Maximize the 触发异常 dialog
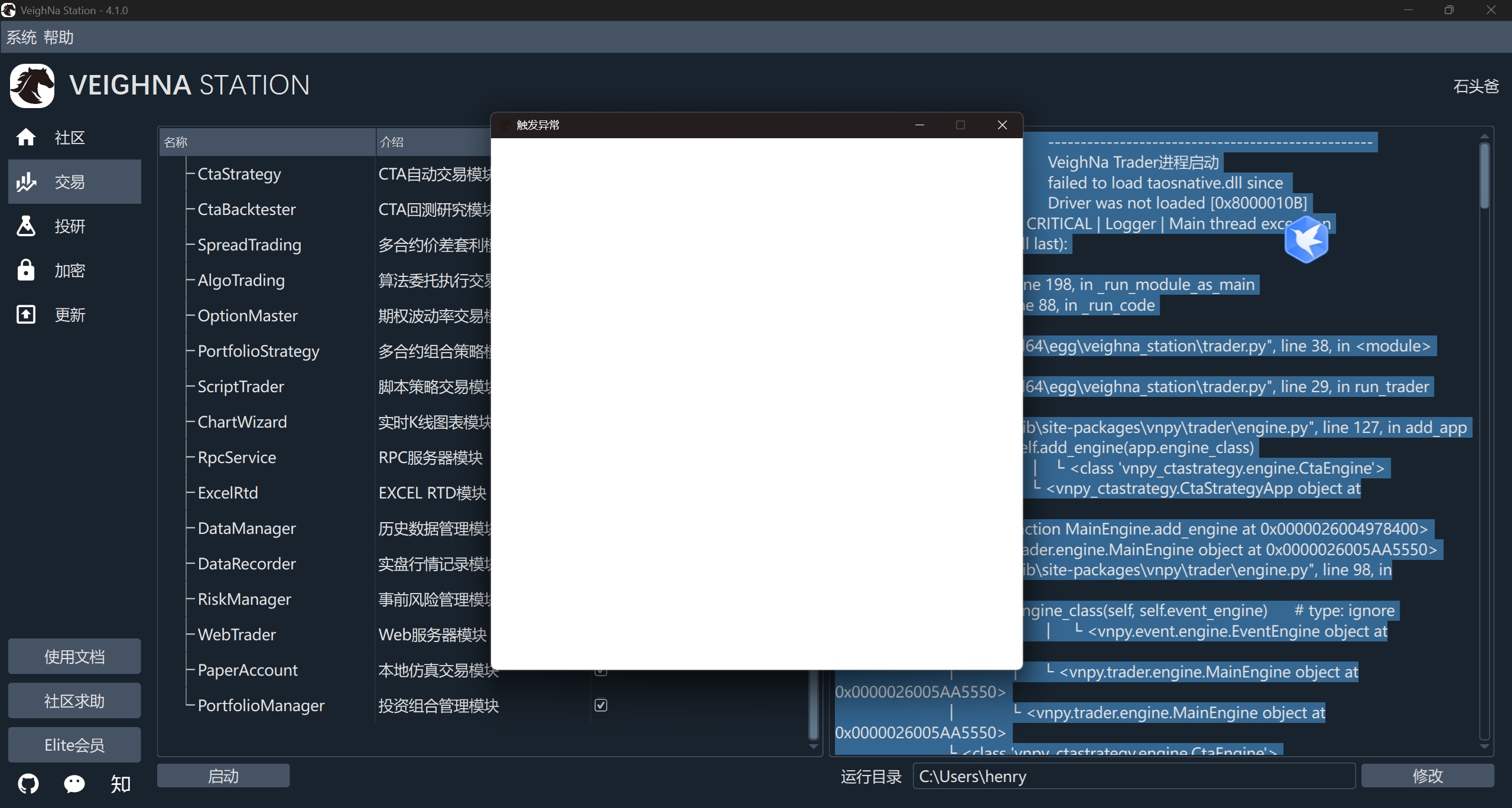This screenshot has height=808, width=1512. click(961, 125)
